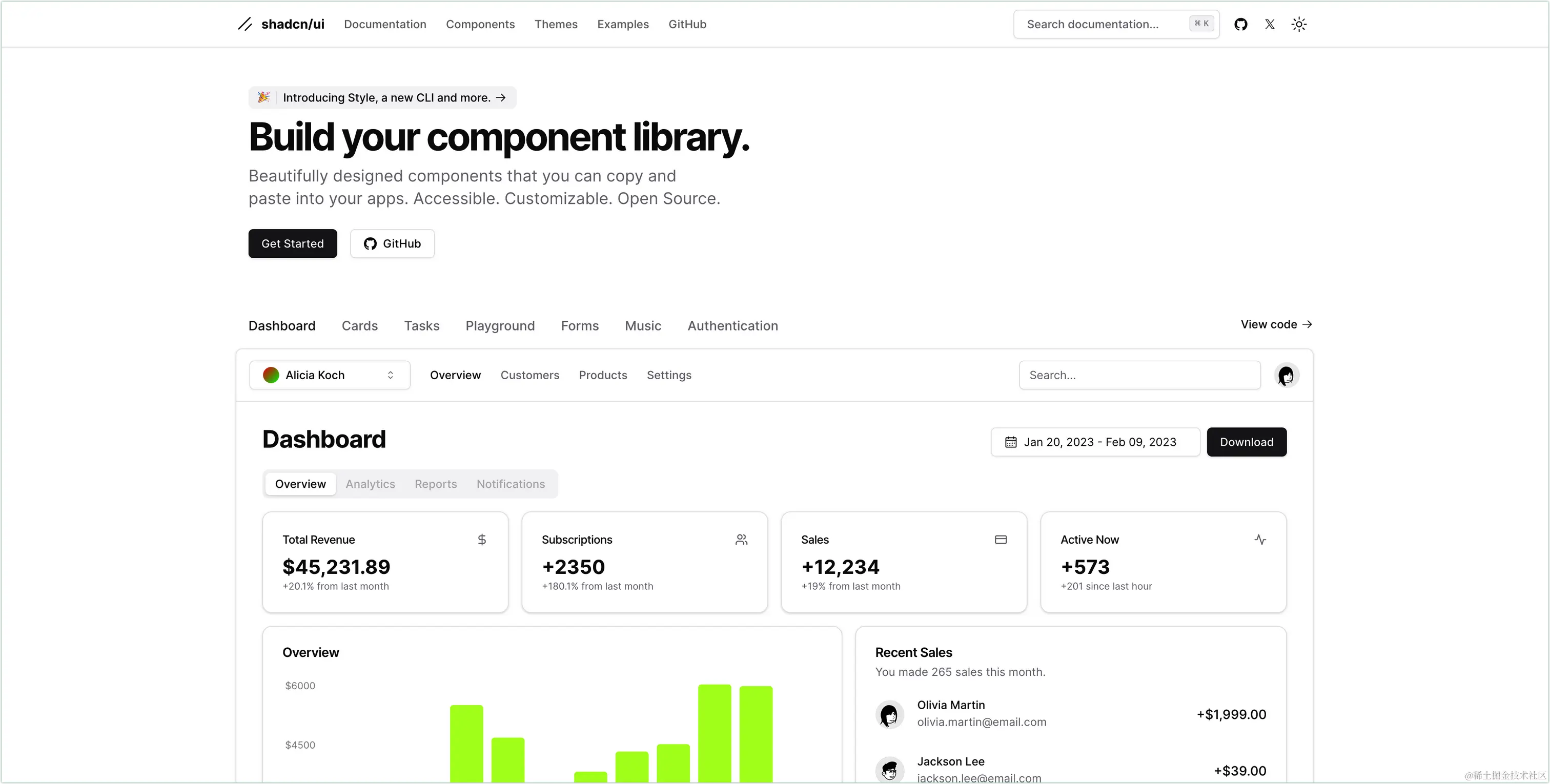Open the user avatar menu beside Search

point(1287,376)
